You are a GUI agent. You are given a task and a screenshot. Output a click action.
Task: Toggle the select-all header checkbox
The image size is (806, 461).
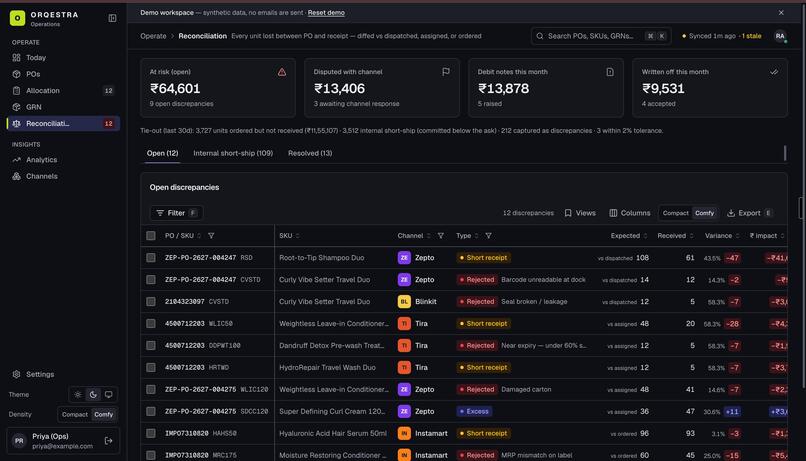(151, 235)
